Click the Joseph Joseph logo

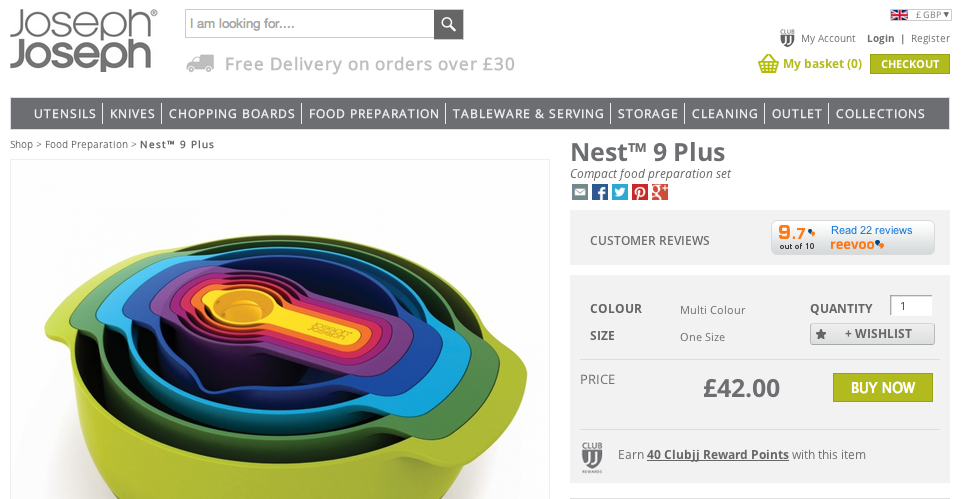[x=83, y=40]
